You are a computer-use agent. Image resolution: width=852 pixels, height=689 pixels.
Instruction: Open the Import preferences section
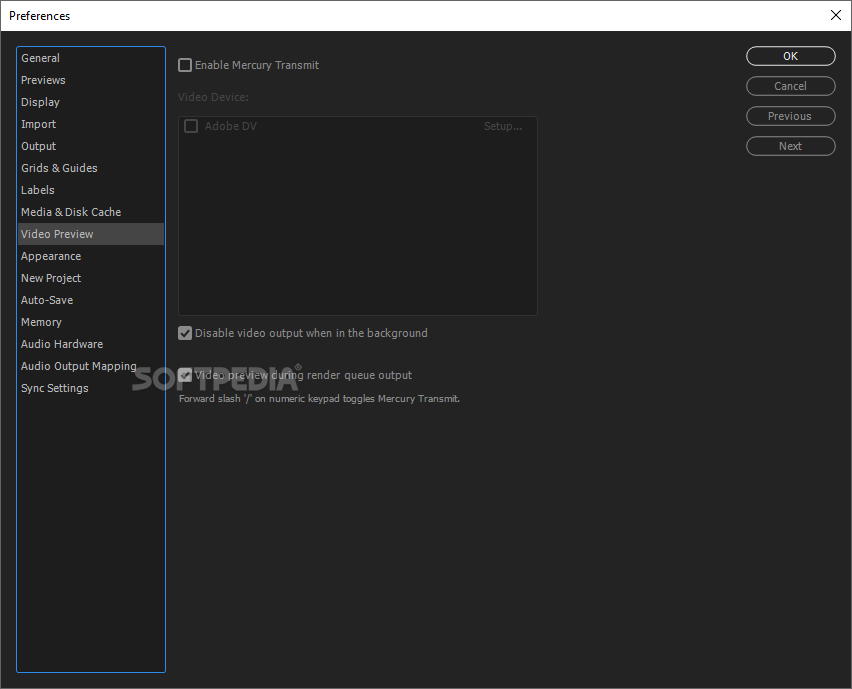coord(91,124)
